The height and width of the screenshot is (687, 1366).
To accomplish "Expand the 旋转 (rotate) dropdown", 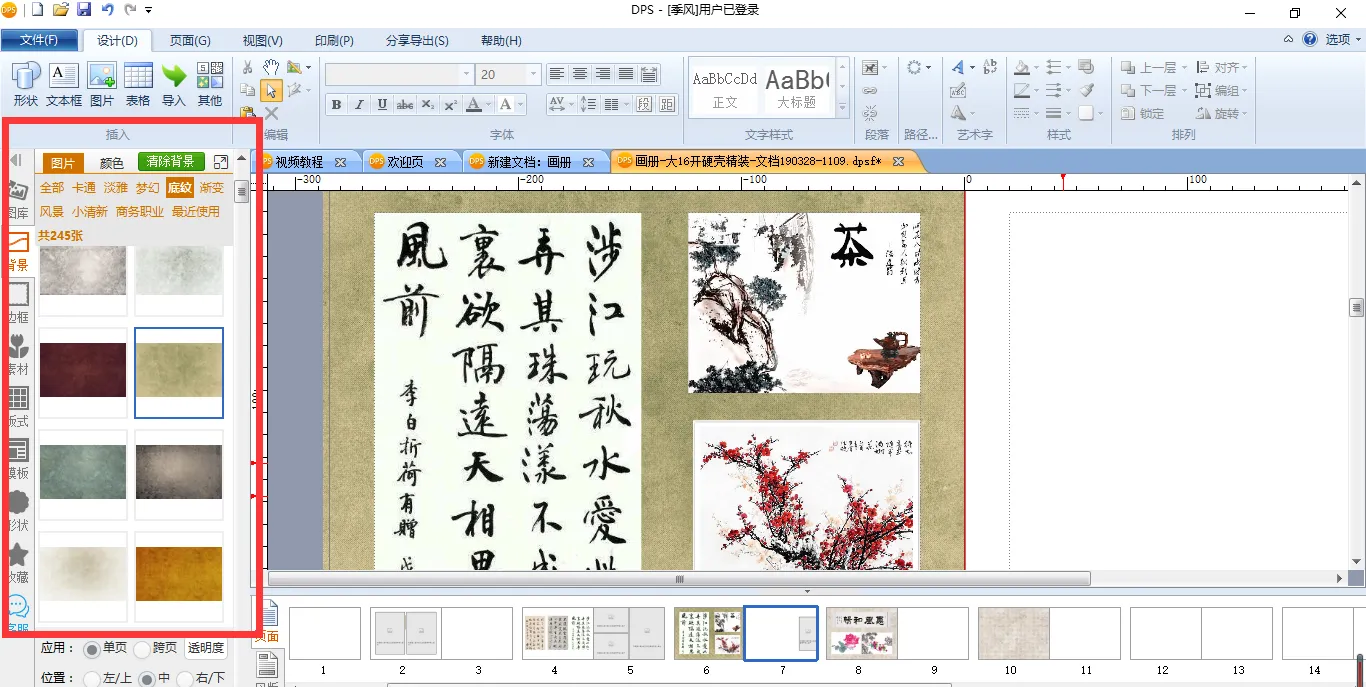I will click(1244, 114).
